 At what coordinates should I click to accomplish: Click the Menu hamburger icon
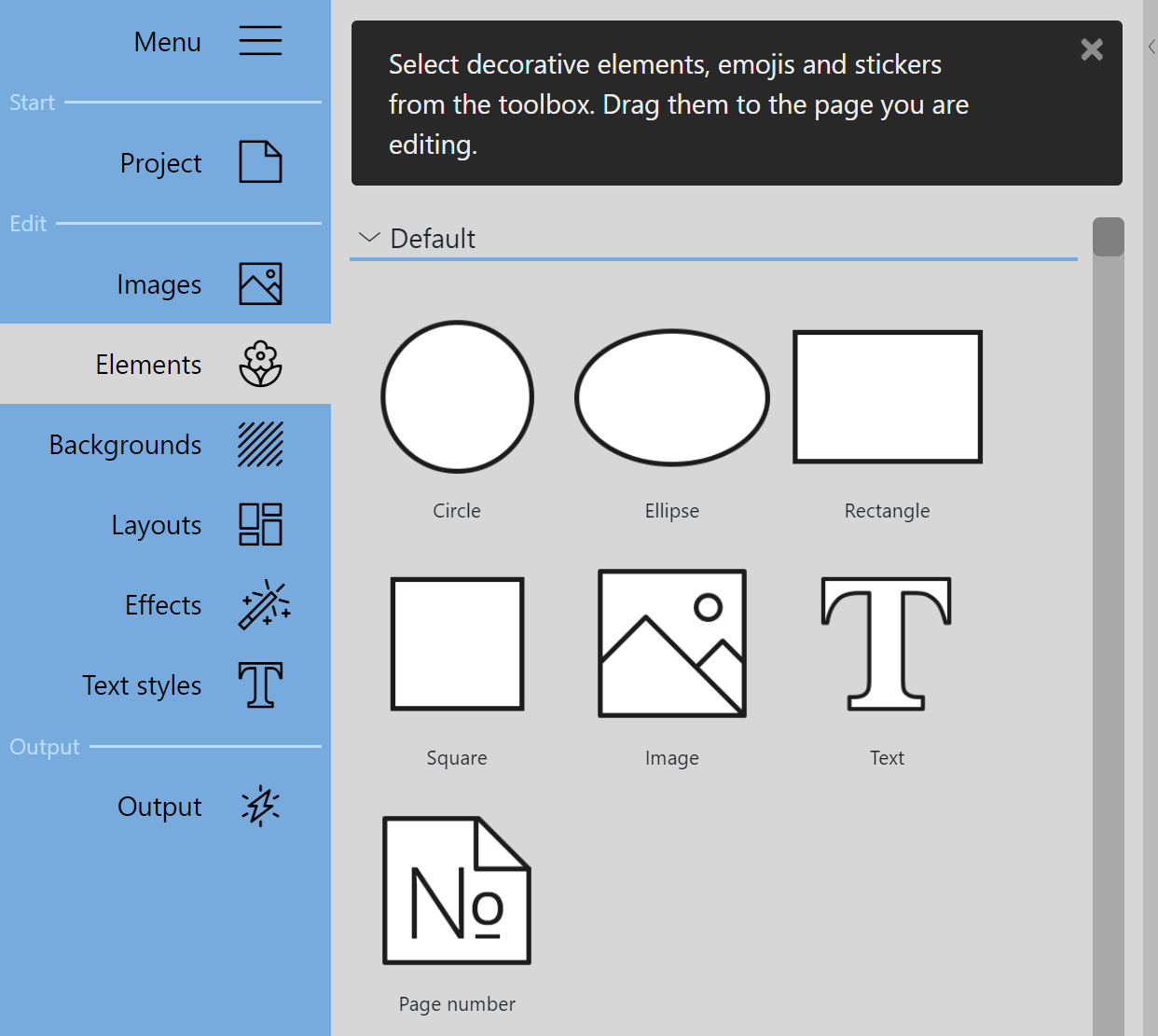(260, 40)
